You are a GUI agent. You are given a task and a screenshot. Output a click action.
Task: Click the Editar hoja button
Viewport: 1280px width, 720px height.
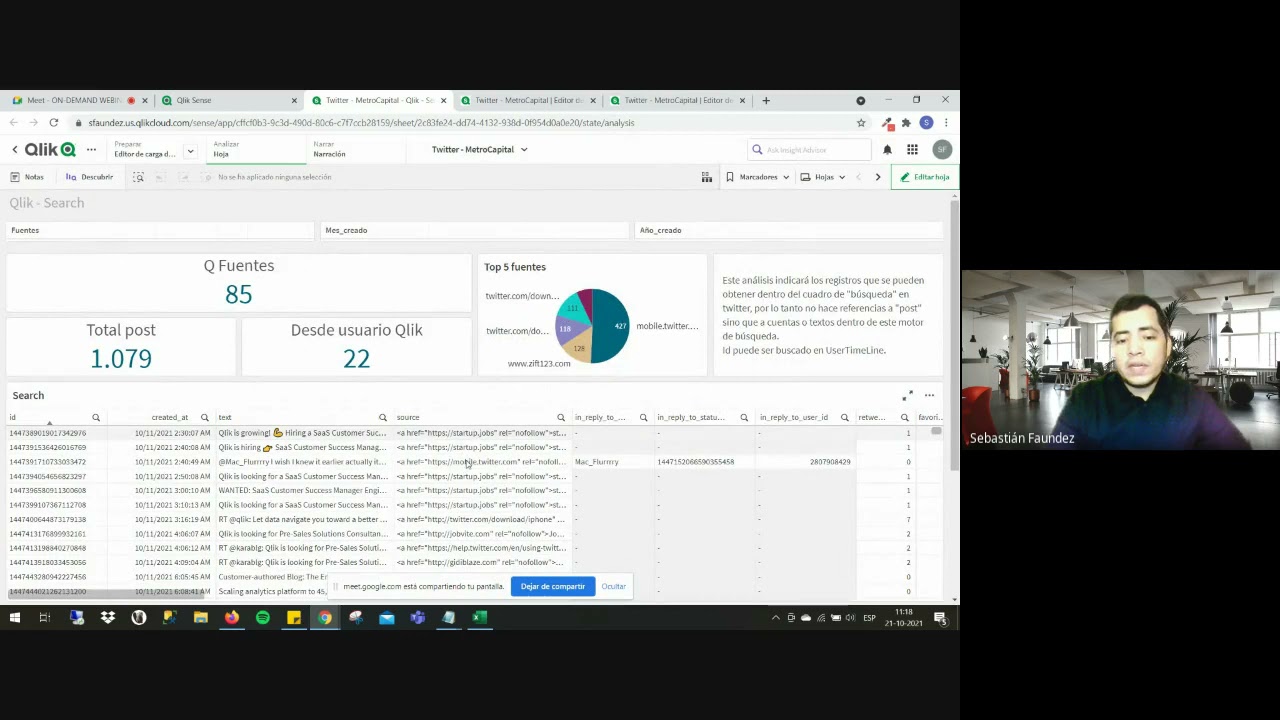(925, 177)
